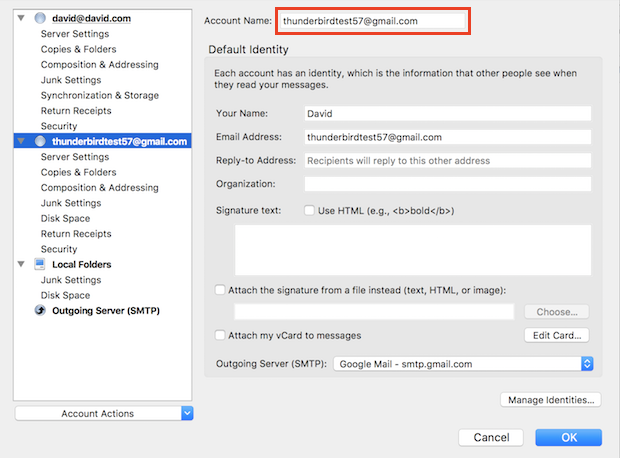Image resolution: width=620 pixels, height=458 pixels.
Task: Click the Your Name field
Action: 448,114
